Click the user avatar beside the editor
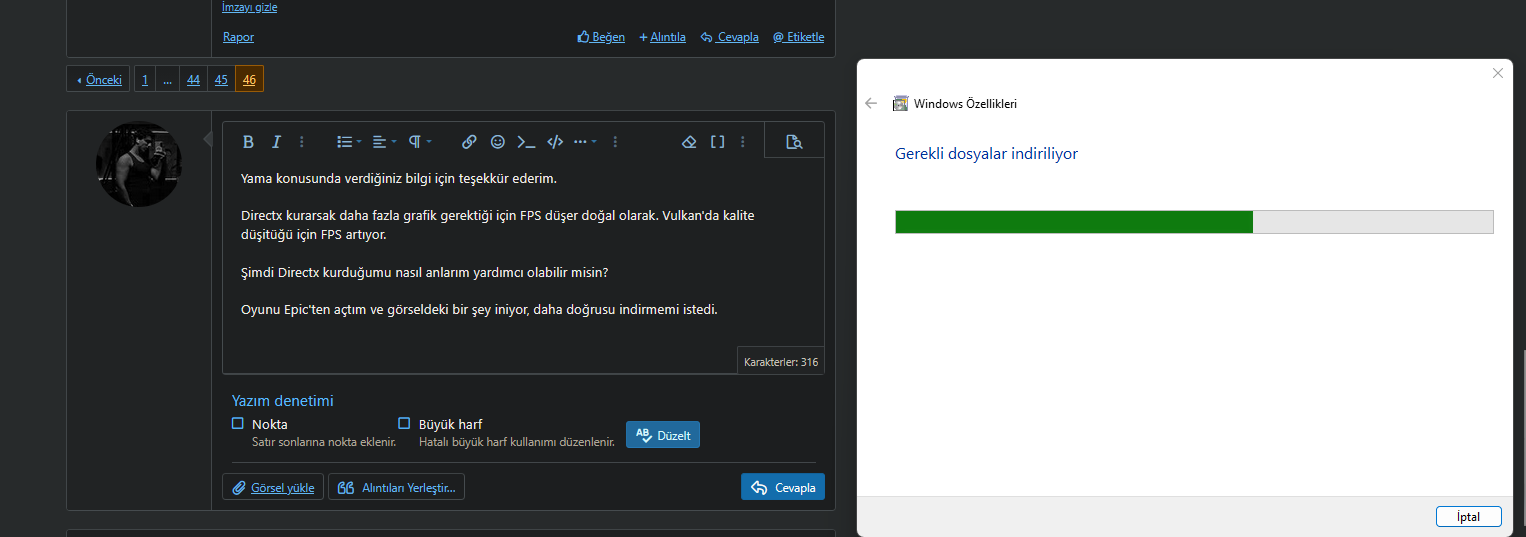Screen dimensions: 1526x537 point(139,165)
